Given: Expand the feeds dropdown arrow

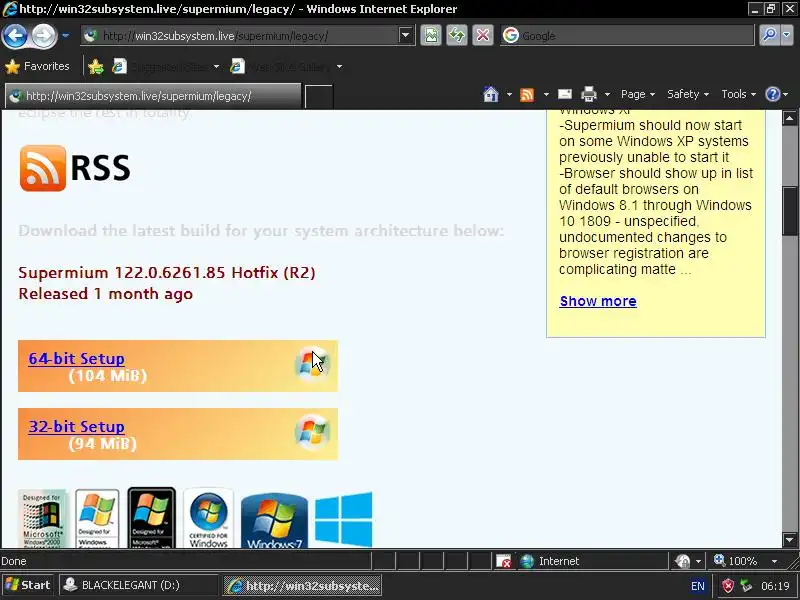Looking at the screenshot, I should click(546, 94).
